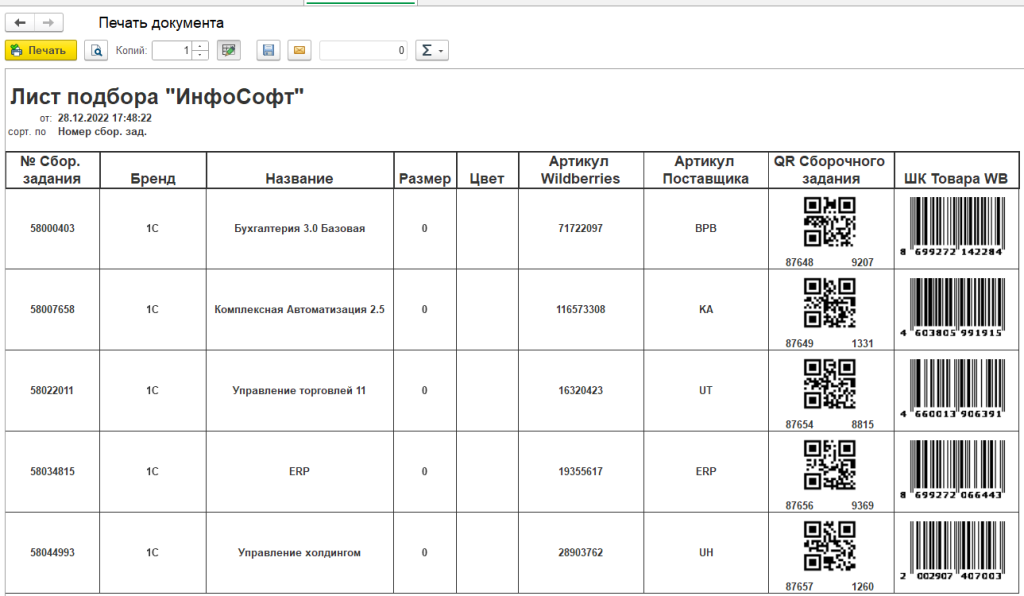Click the Артикул Поставщика column header
This screenshot has width=1024, height=596.
(705, 170)
